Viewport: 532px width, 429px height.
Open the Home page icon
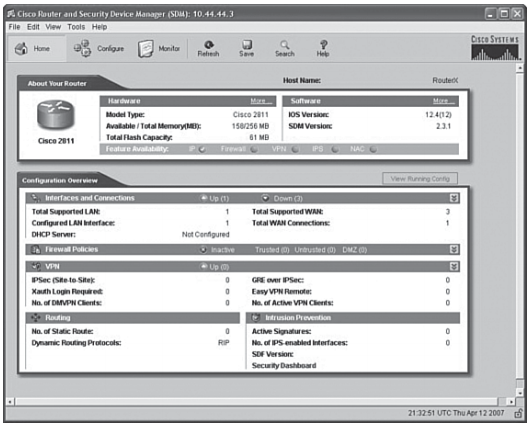pyautogui.click(x=21, y=49)
